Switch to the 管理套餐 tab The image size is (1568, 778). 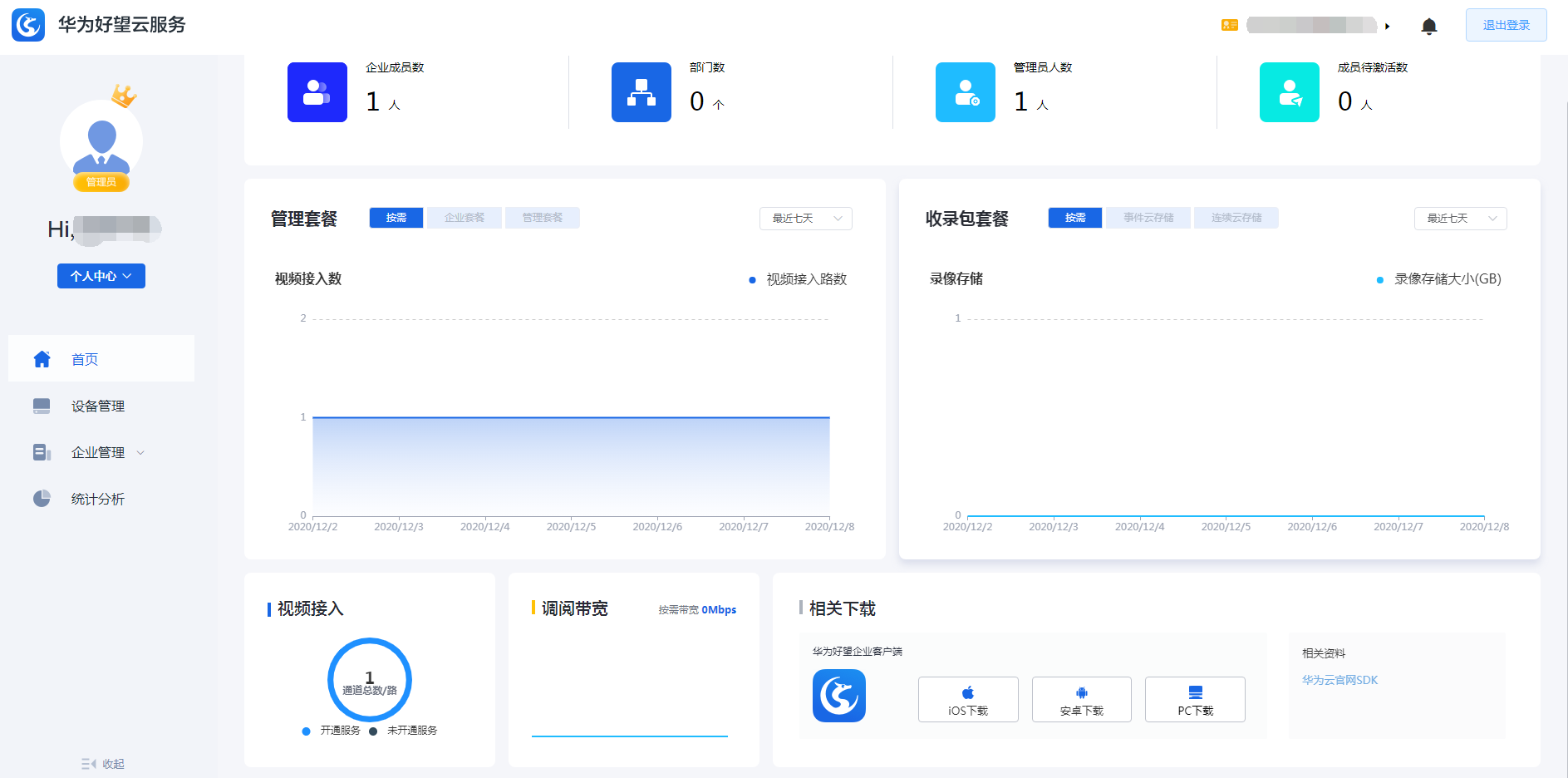pyautogui.click(x=543, y=218)
